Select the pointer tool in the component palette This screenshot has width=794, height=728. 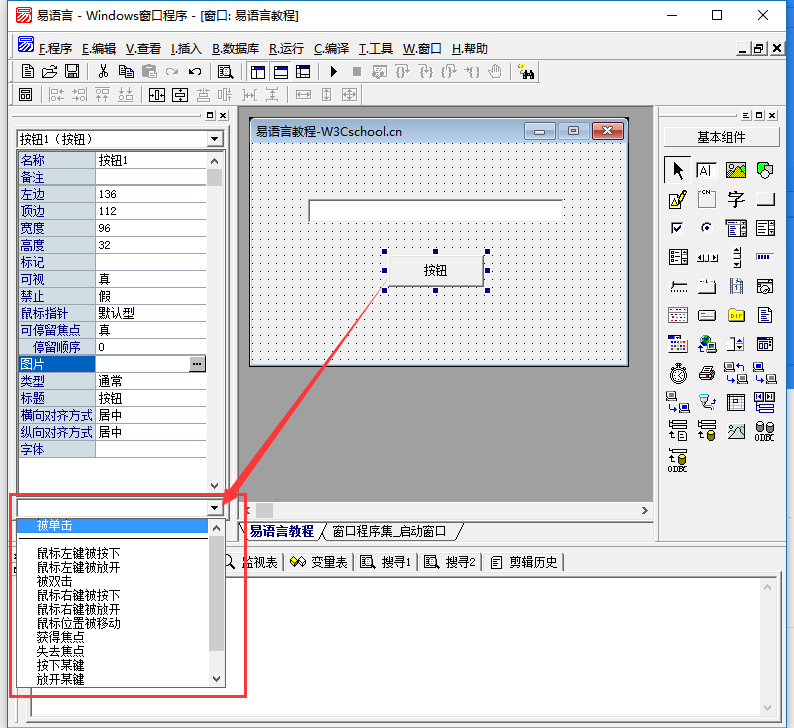tap(677, 170)
